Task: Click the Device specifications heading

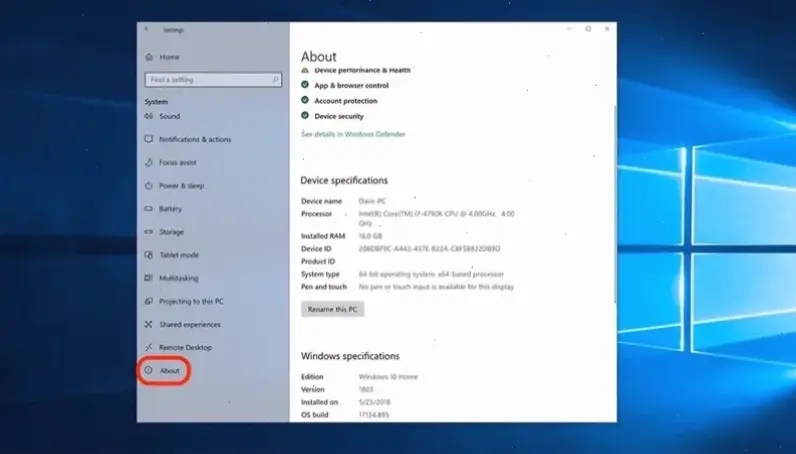Action: click(344, 180)
